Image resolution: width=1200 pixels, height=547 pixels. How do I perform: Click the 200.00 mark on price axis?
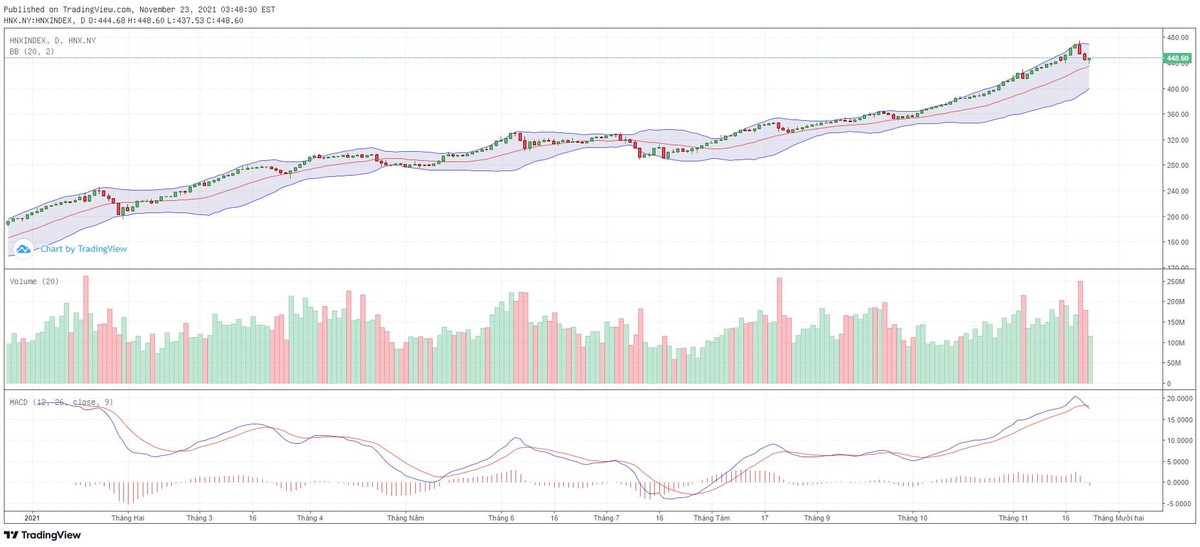click(1178, 217)
